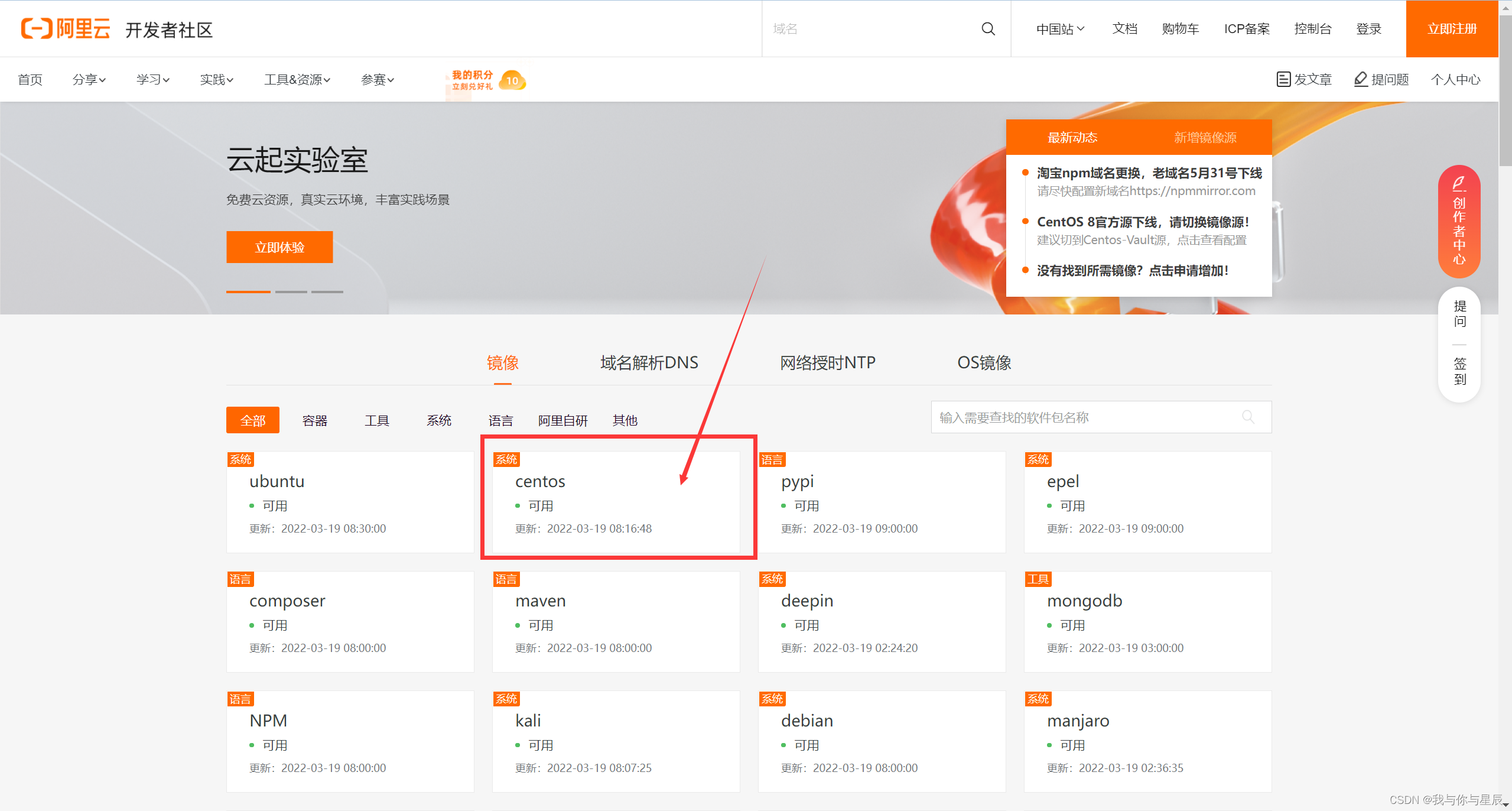This screenshot has width=1512, height=811.
Task: Switch to the 域名解析DNS tab
Action: click(x=649, y=362)
